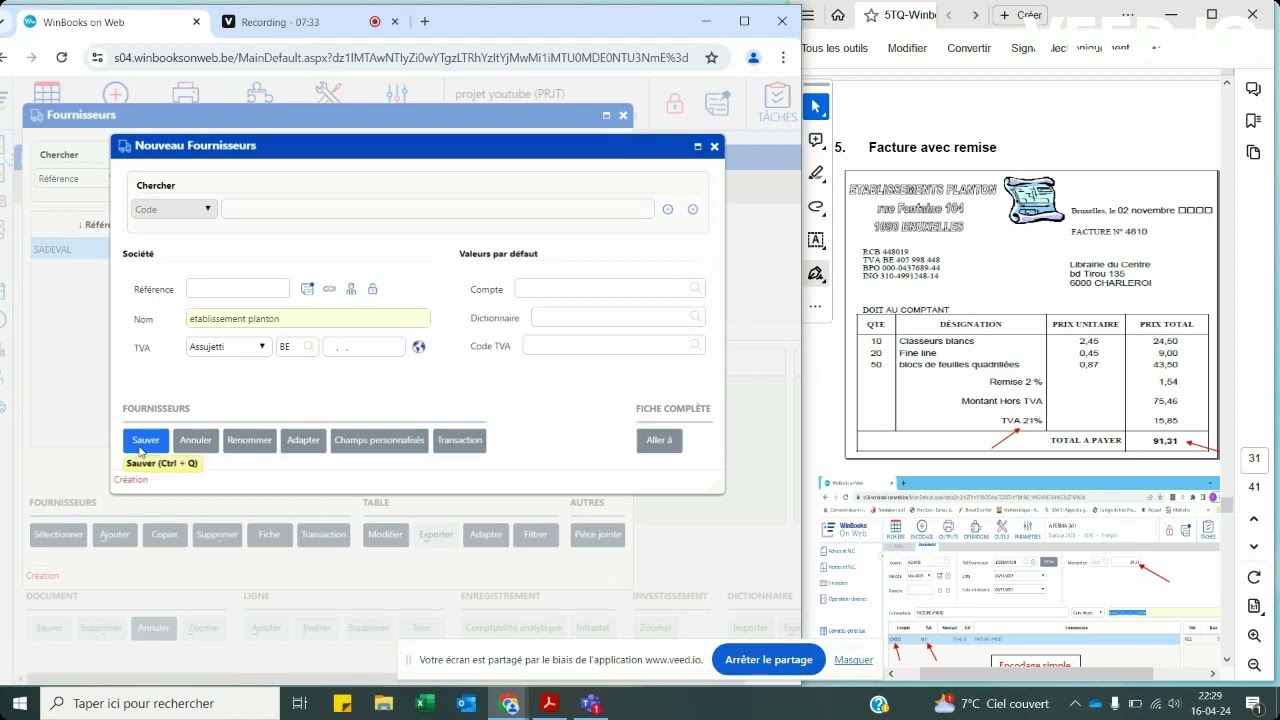Viewport: 1280px width, 720px height.
Task: Select the Acrobat highlighter pen tool
Action: [x=816, y=174]
